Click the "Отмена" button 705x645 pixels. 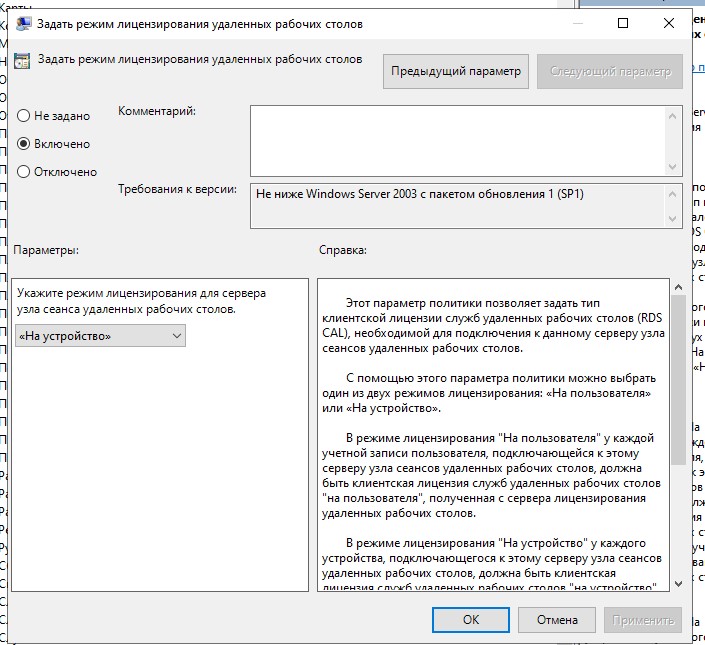tap(557, 620)
